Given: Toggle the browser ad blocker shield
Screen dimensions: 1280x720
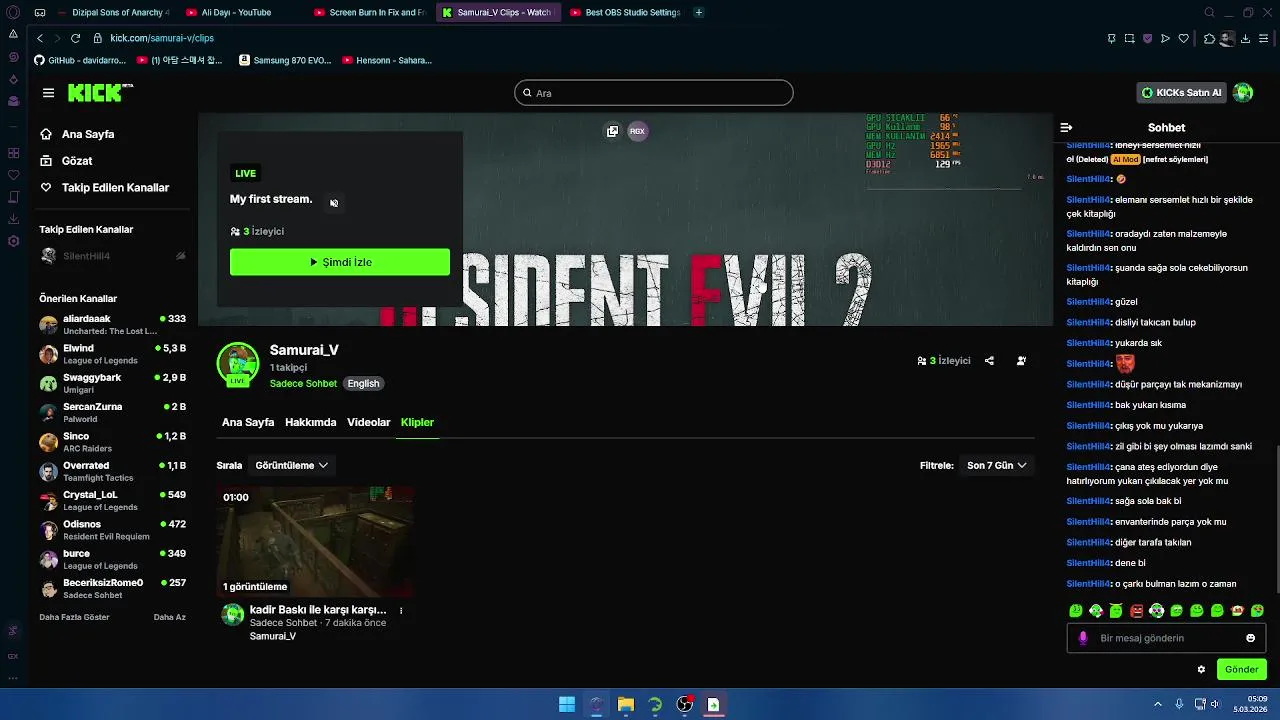Looking at the screenshot, I should point(1147,38).
